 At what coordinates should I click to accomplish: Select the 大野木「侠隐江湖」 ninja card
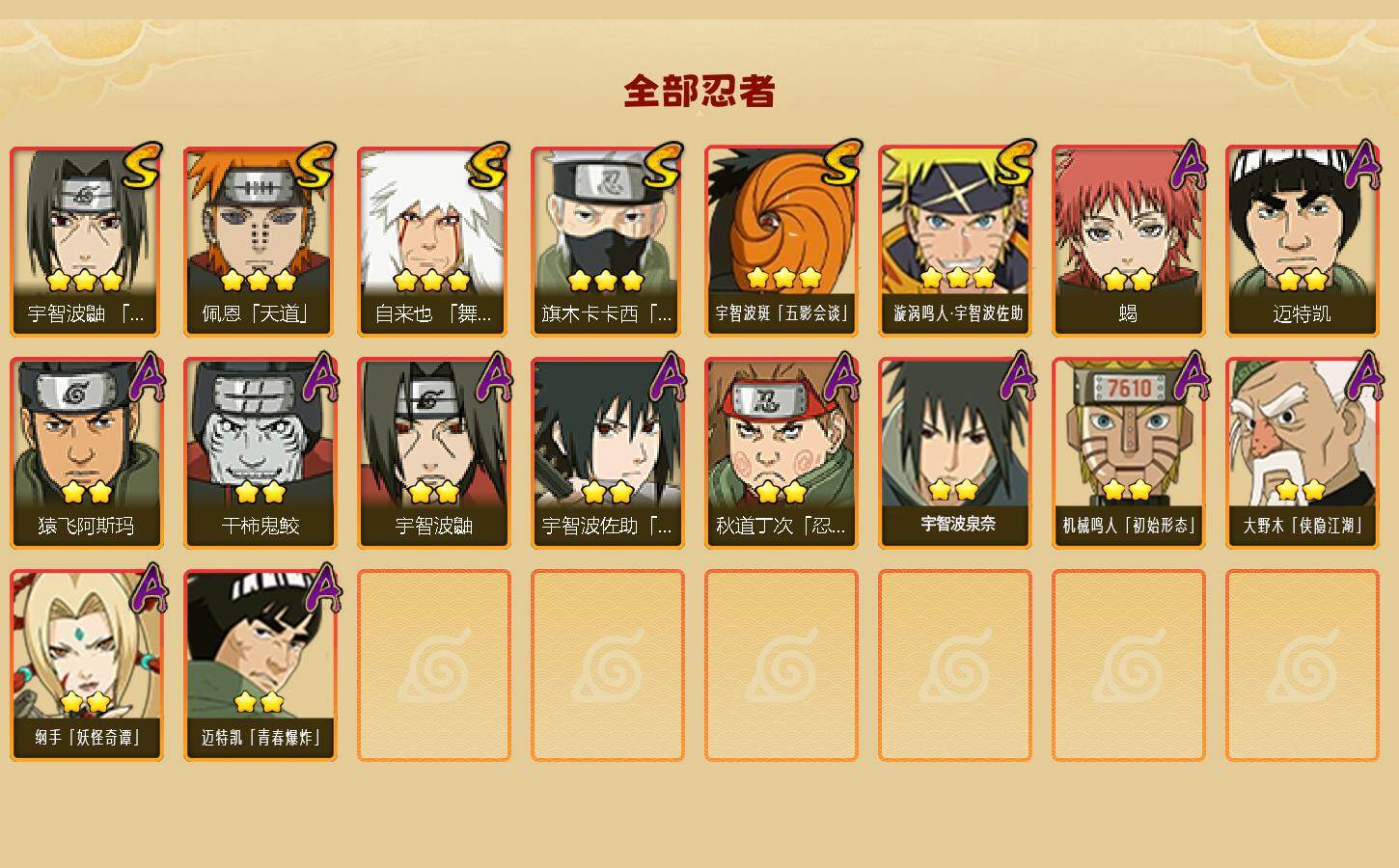click(1303, 453)
